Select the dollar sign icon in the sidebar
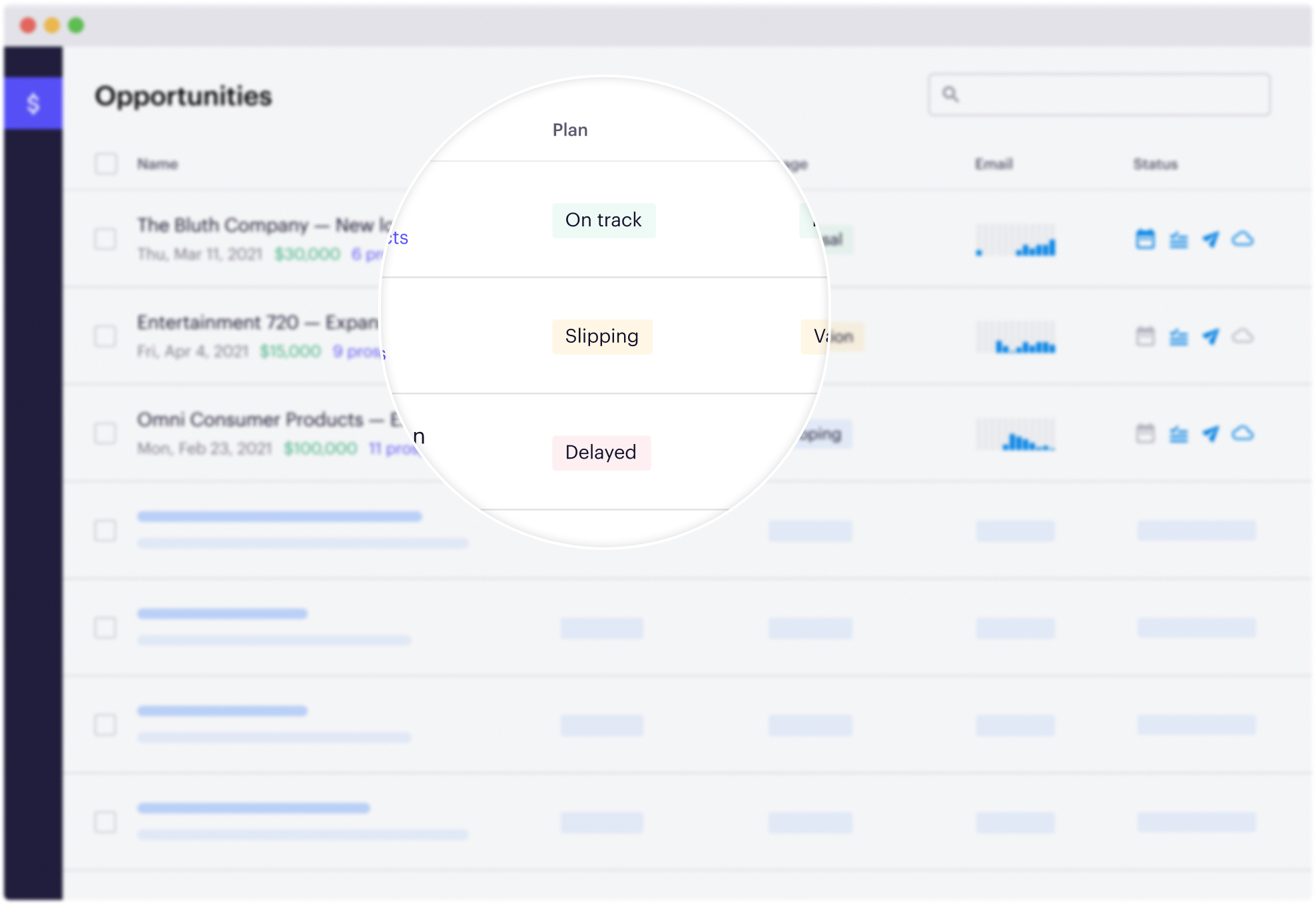Viewport: 1316px width, 904px height. pos(32,102)
